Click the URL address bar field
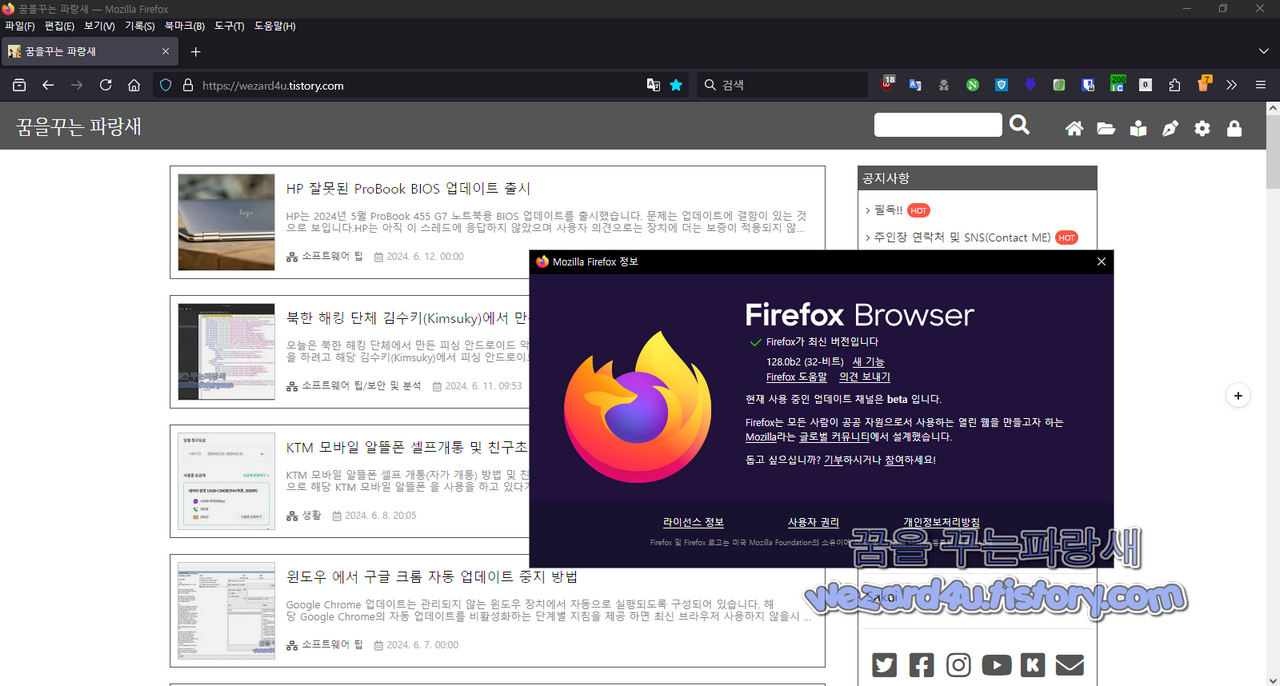Screen dimensions: 1280x686 [x=420, y=85]
